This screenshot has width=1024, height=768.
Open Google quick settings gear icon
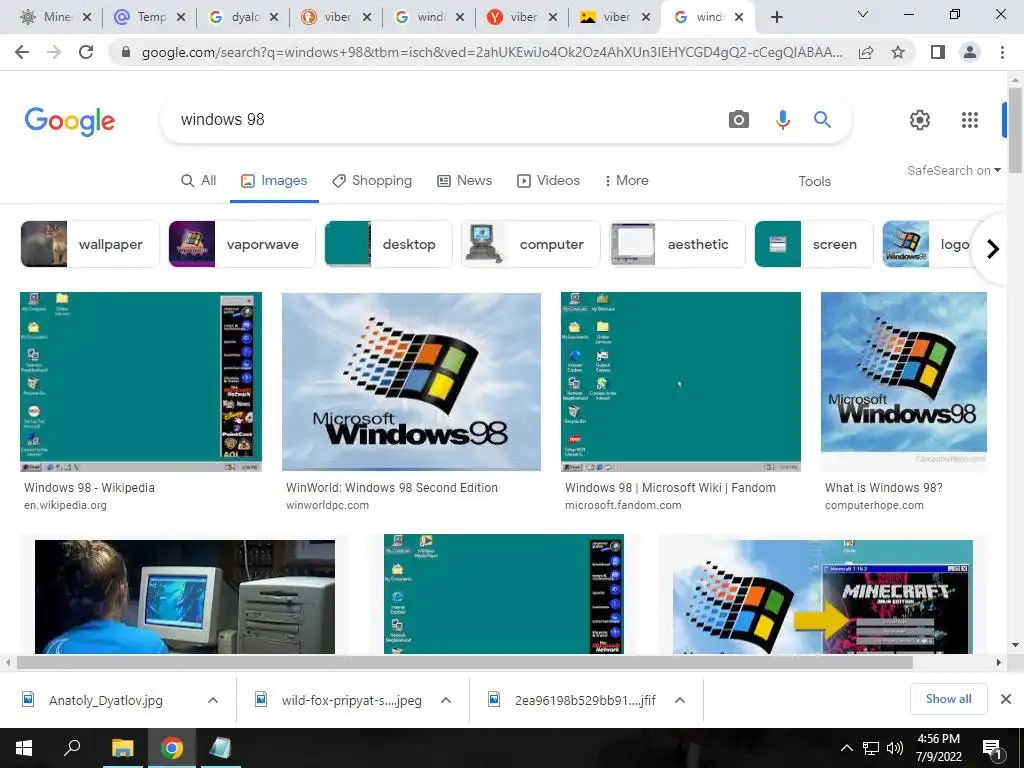pyautogui.click(x=920, y=120)
